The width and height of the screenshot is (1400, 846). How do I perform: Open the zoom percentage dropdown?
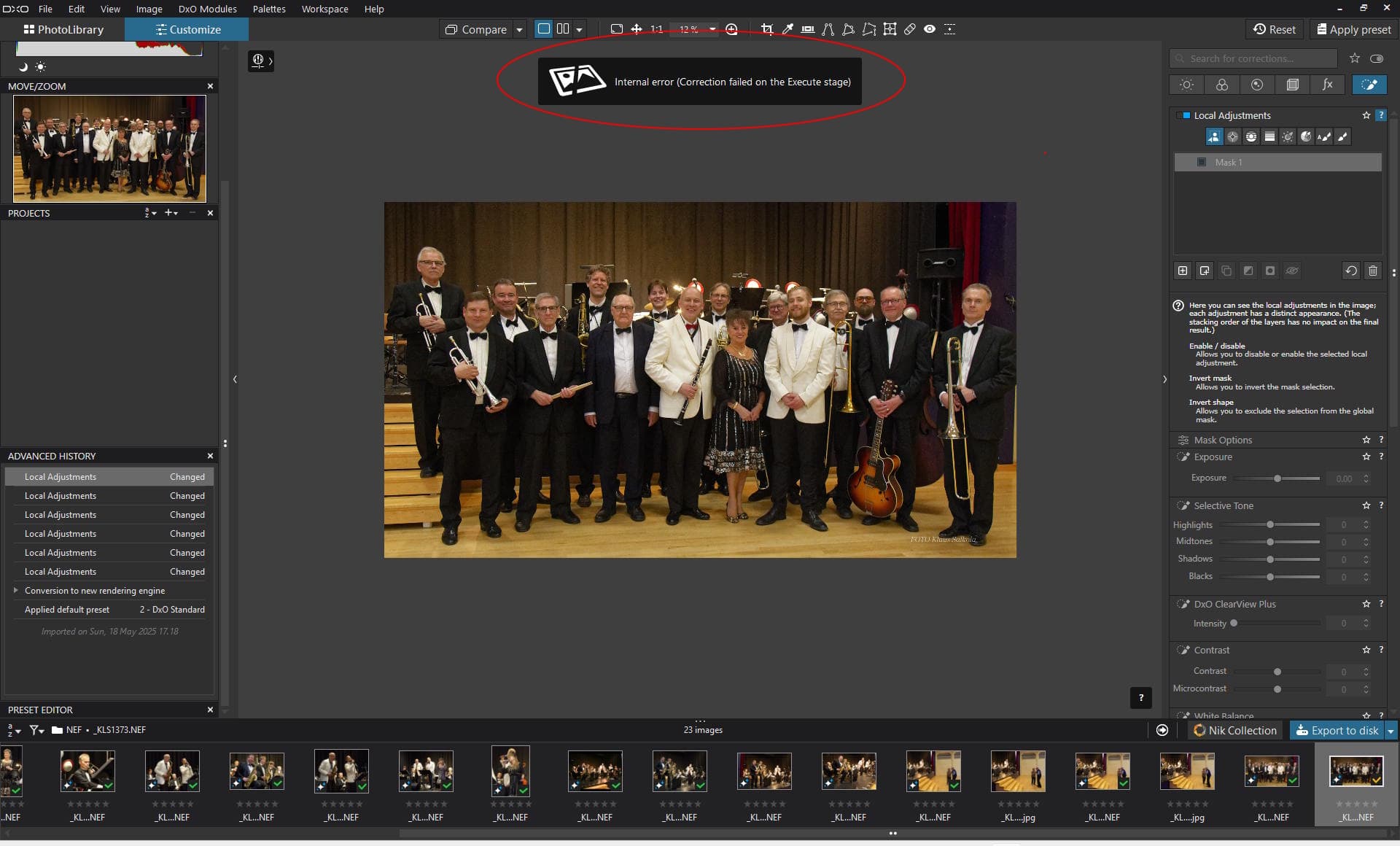tap(712, 30)
